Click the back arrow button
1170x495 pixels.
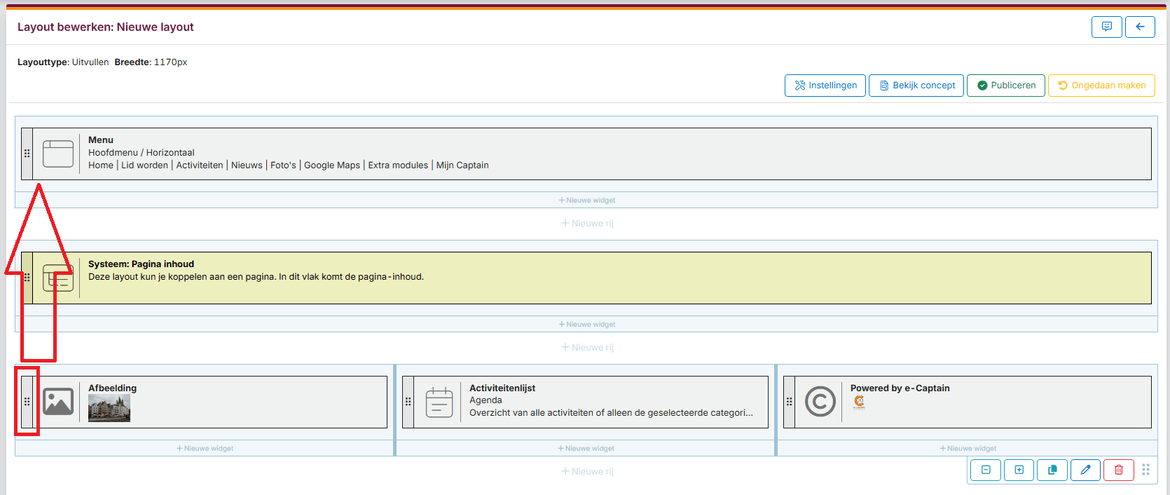tap(1140, 27)
